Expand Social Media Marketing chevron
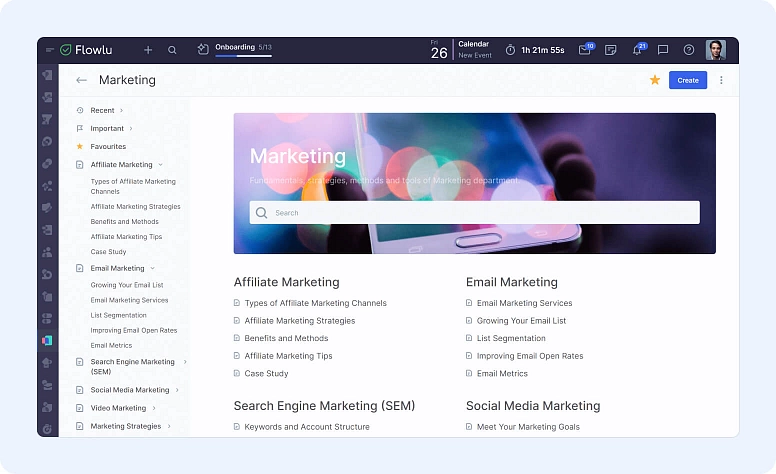This screenshot has width=776, height=474. [177, 390]
